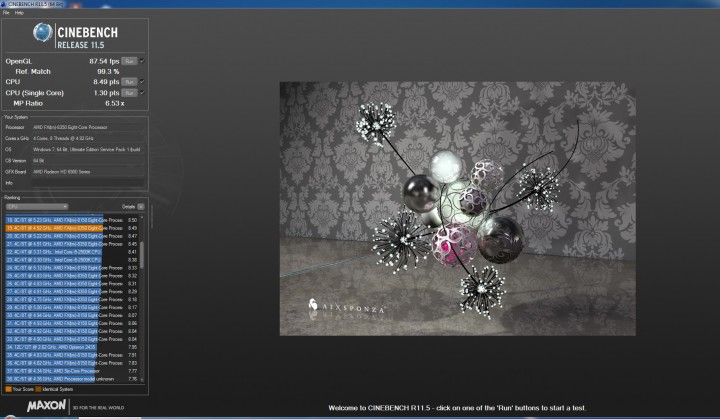Click the MP Ratio value 6.53 x
The height and width of the screenshot is (419, 720).
(x=115, y=103)
